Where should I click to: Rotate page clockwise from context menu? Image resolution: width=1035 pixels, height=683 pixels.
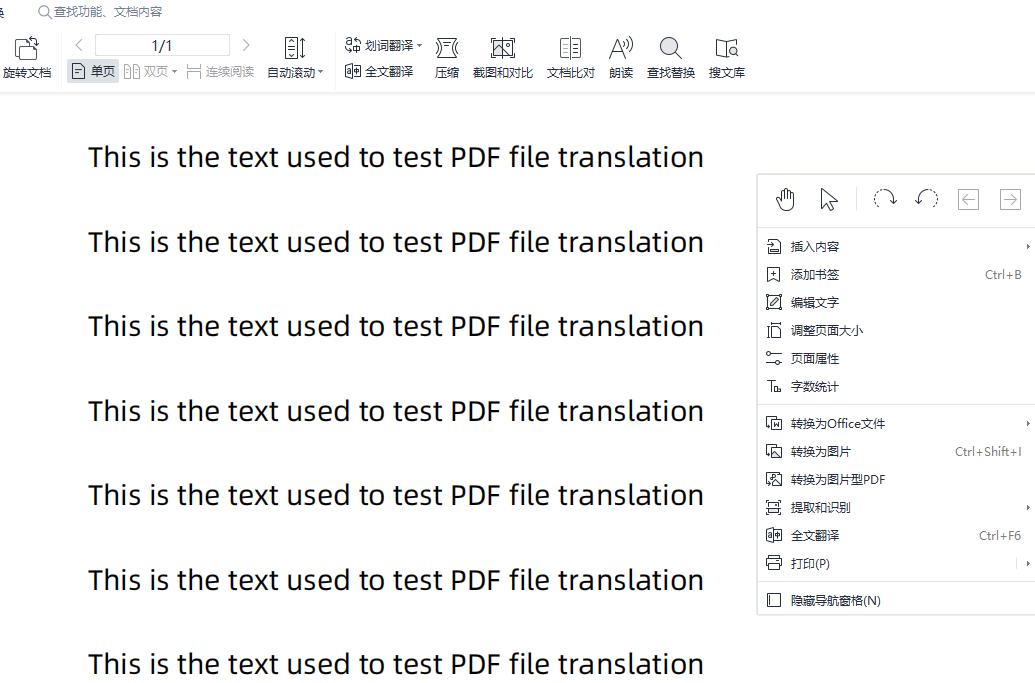(884, 199)
